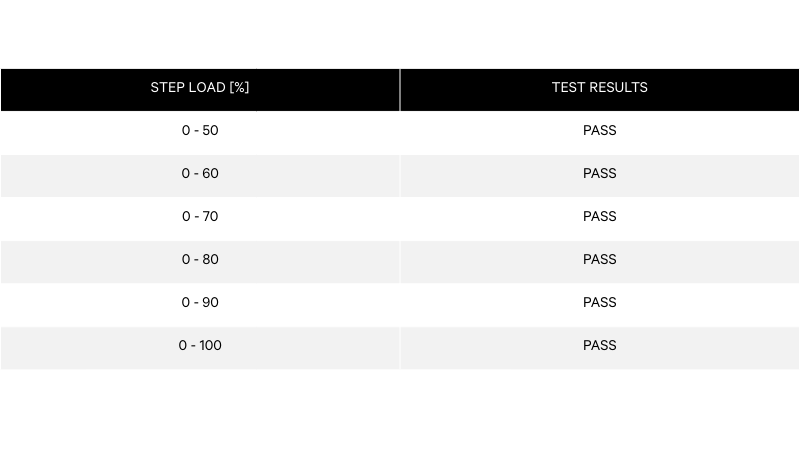Click the blank white area below the table

click(x=400, y=410)
